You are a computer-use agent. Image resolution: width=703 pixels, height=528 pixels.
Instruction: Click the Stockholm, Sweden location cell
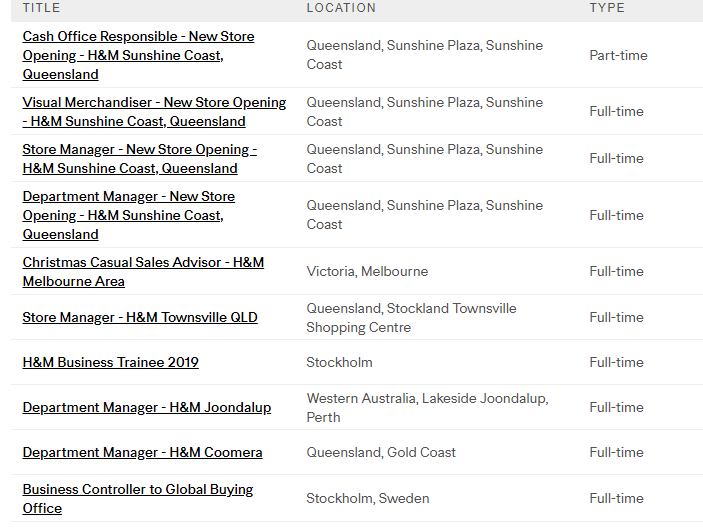click(x=367, y=498)
